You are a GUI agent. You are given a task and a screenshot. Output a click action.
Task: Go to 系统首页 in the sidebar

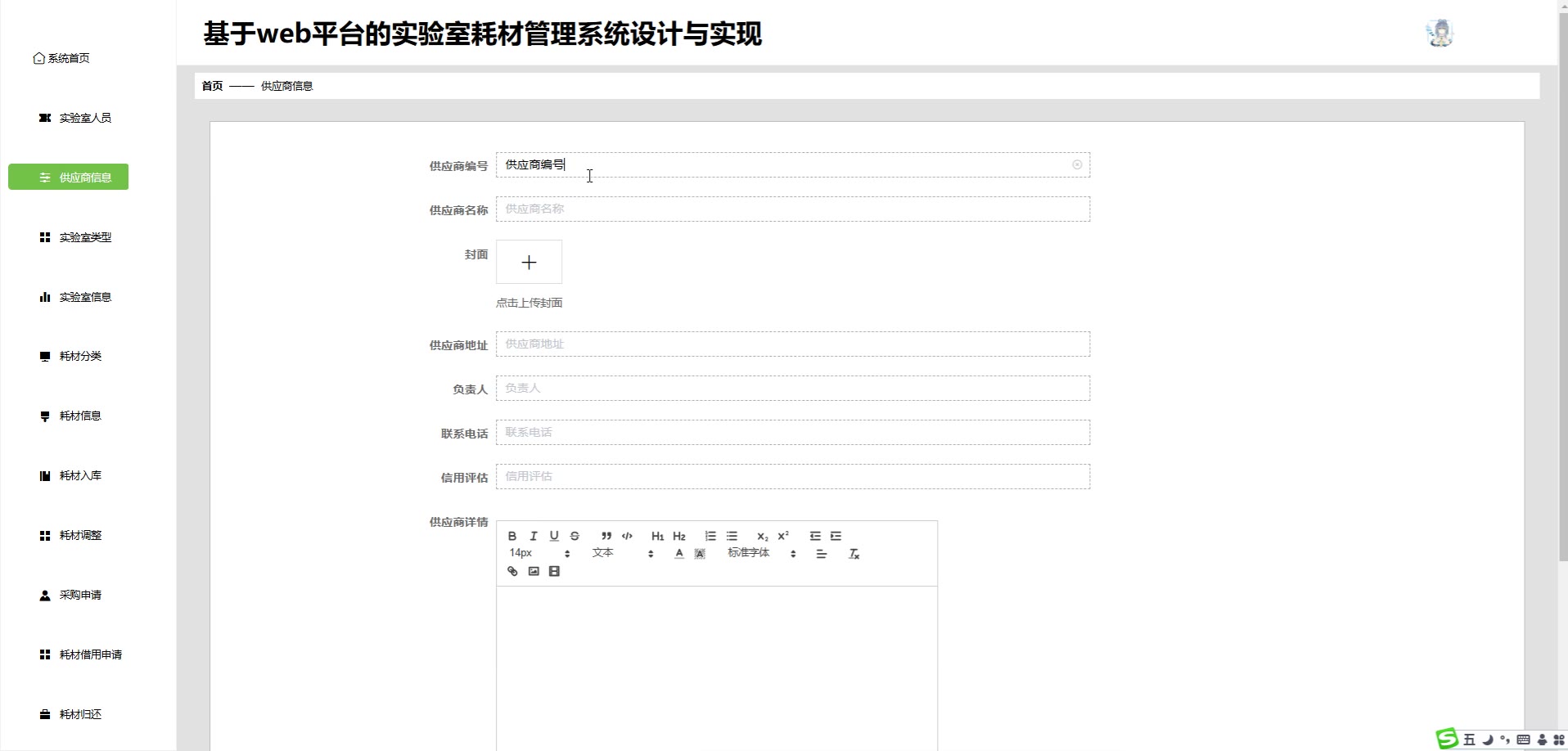point(61,58)
